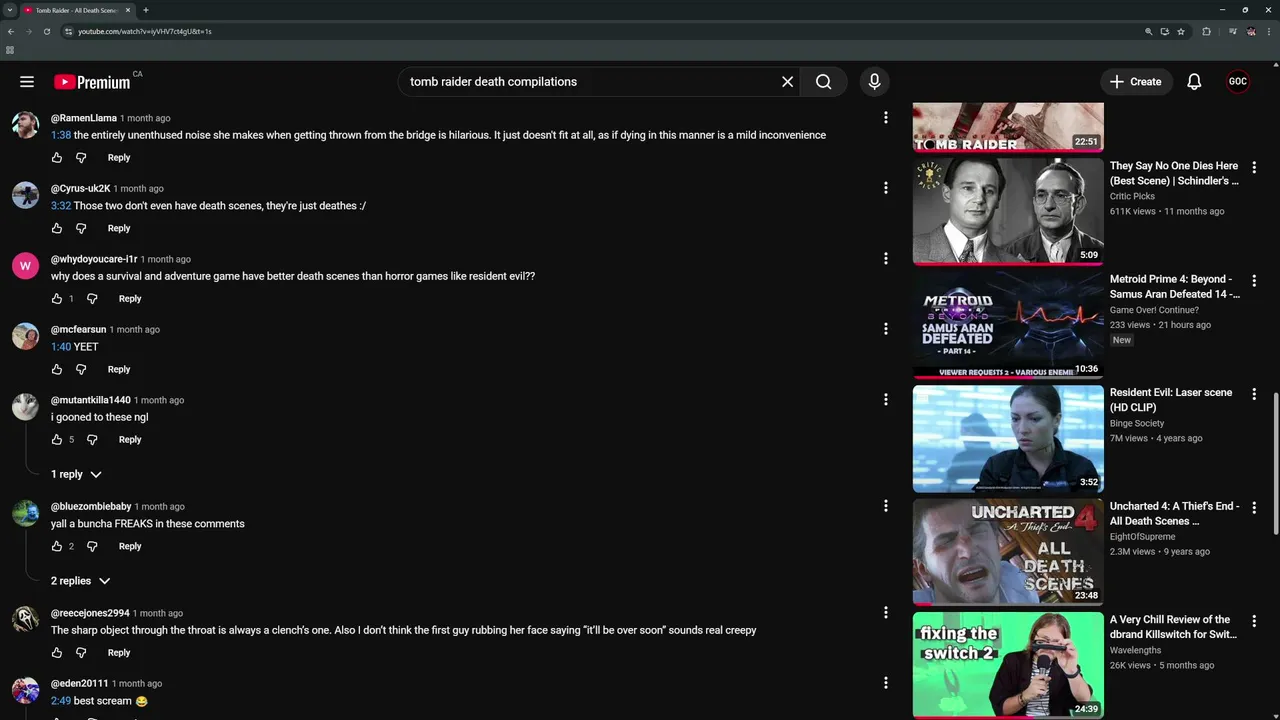
Task: Like the comment by @bluezombiebaby
Action: 57,546
